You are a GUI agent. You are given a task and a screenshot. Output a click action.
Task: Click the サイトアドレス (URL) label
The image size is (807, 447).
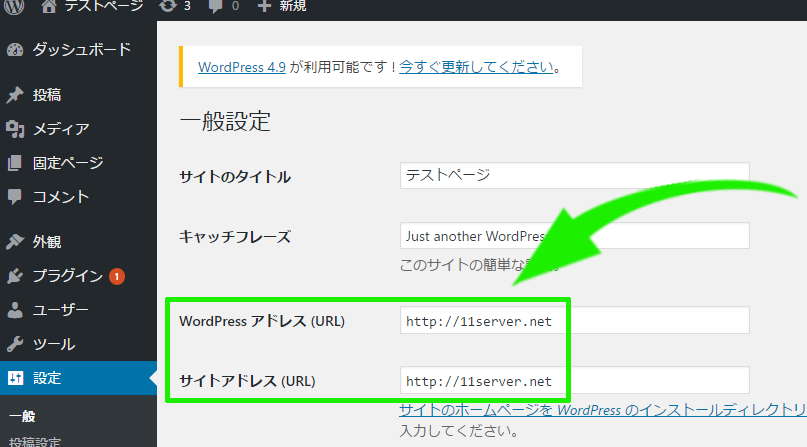coord(248,381)
